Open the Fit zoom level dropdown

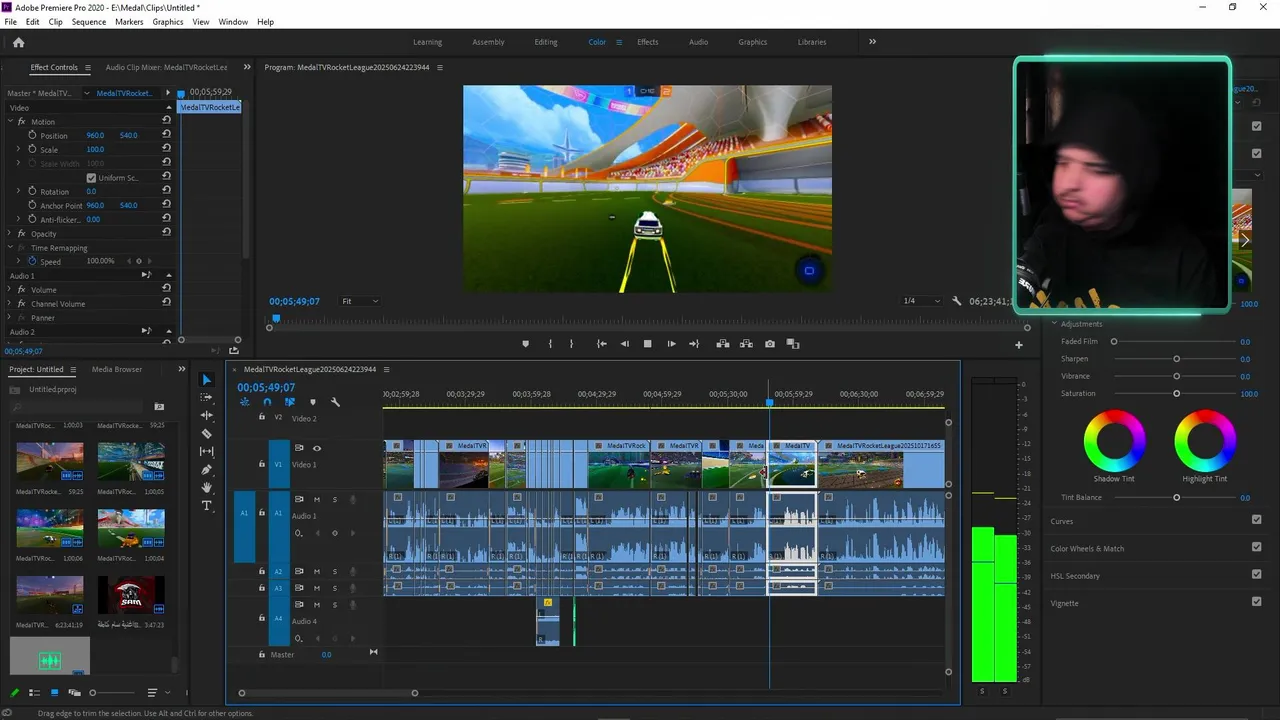click(360, 301)
